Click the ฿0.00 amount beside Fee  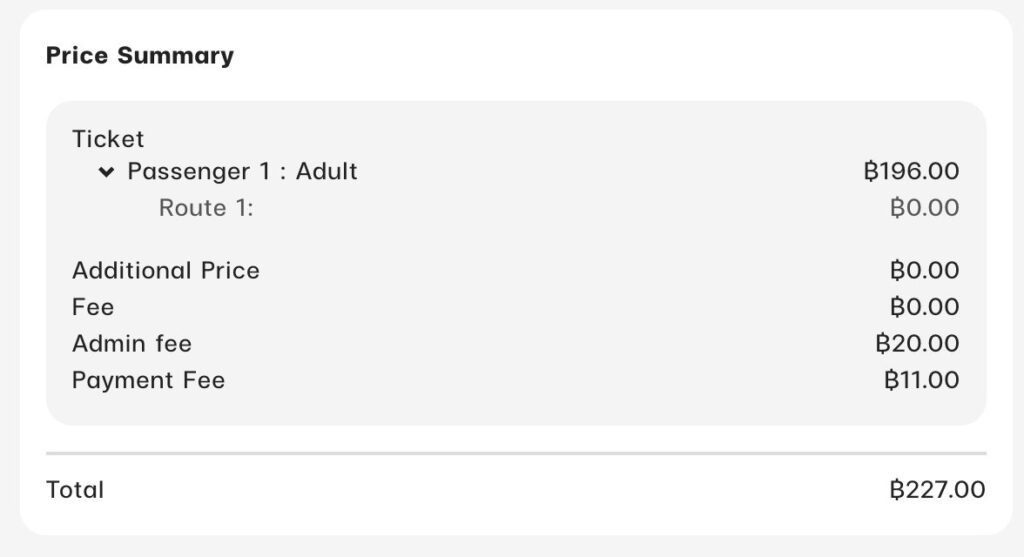click(924, 307)
